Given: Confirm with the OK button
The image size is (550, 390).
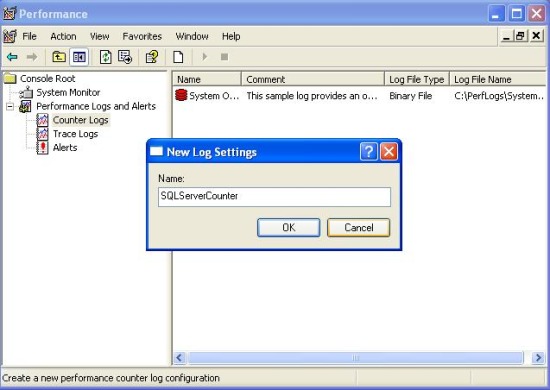Looking at the screenshot, I should pos(289,228).
